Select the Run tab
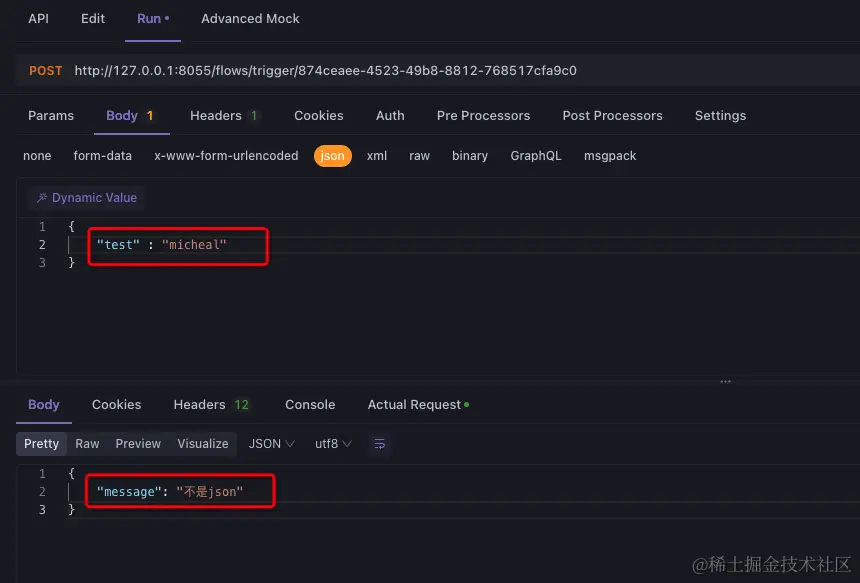The height and width of the screenshot is (583, 860). 152,19
